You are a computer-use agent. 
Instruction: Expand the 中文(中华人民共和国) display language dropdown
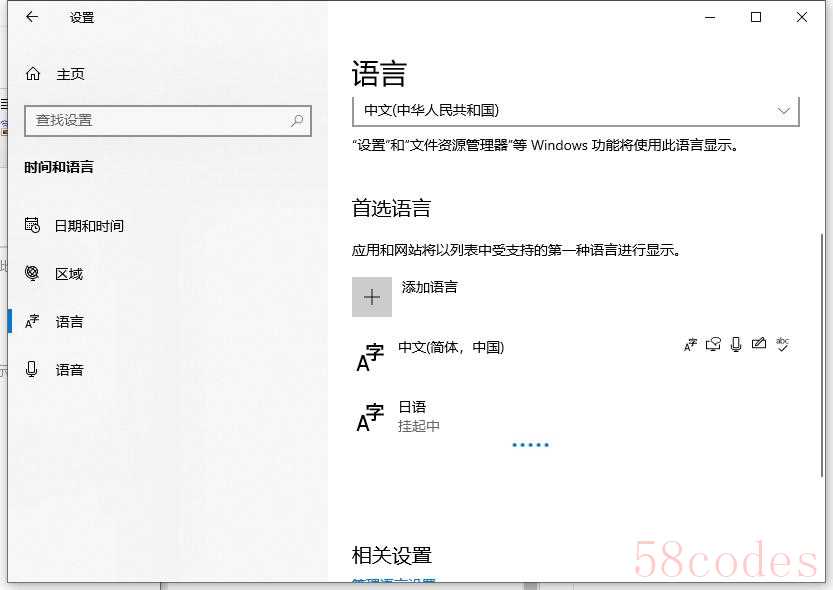click(x=575, y=110)
